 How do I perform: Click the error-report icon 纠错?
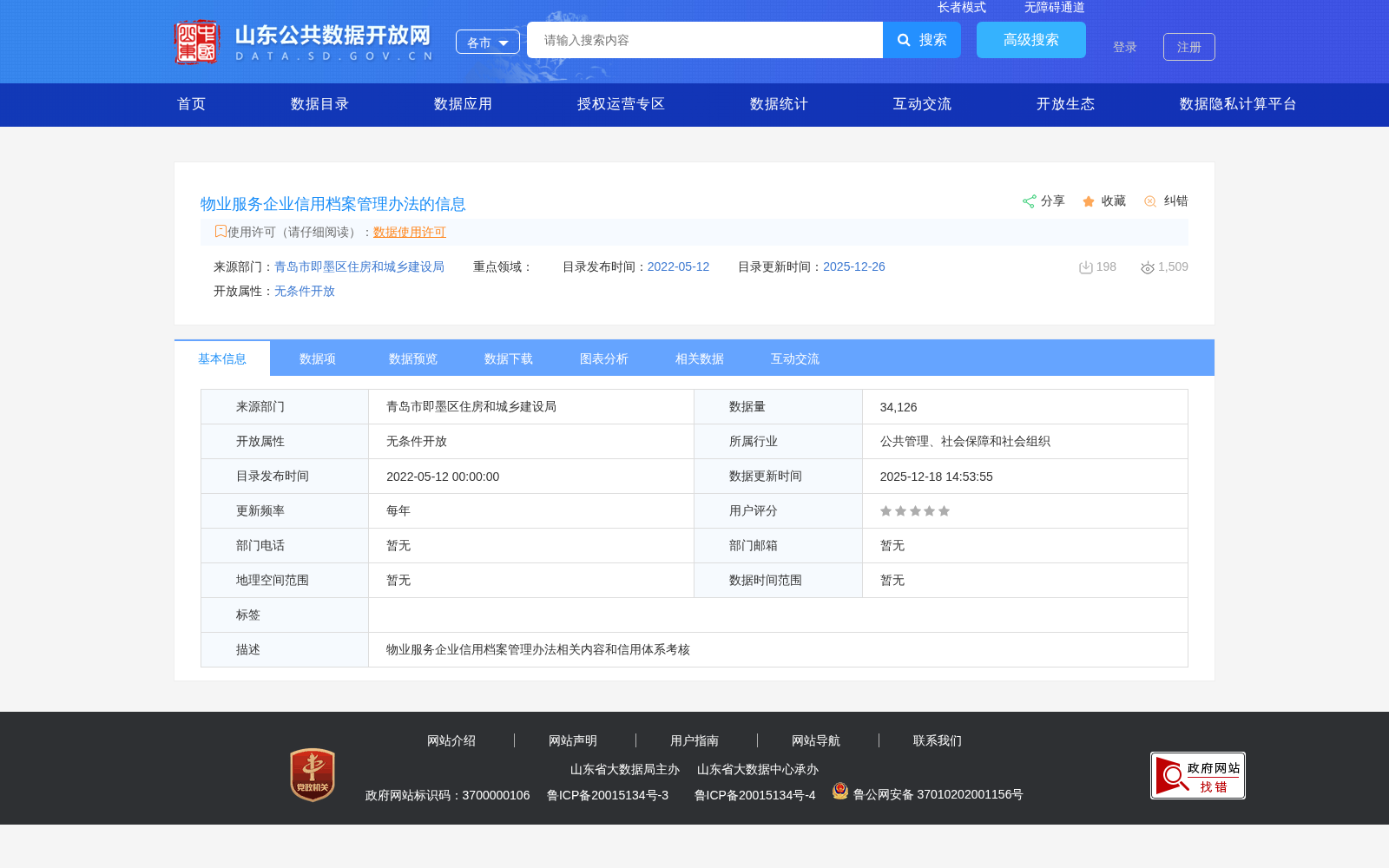[1150, 201]
